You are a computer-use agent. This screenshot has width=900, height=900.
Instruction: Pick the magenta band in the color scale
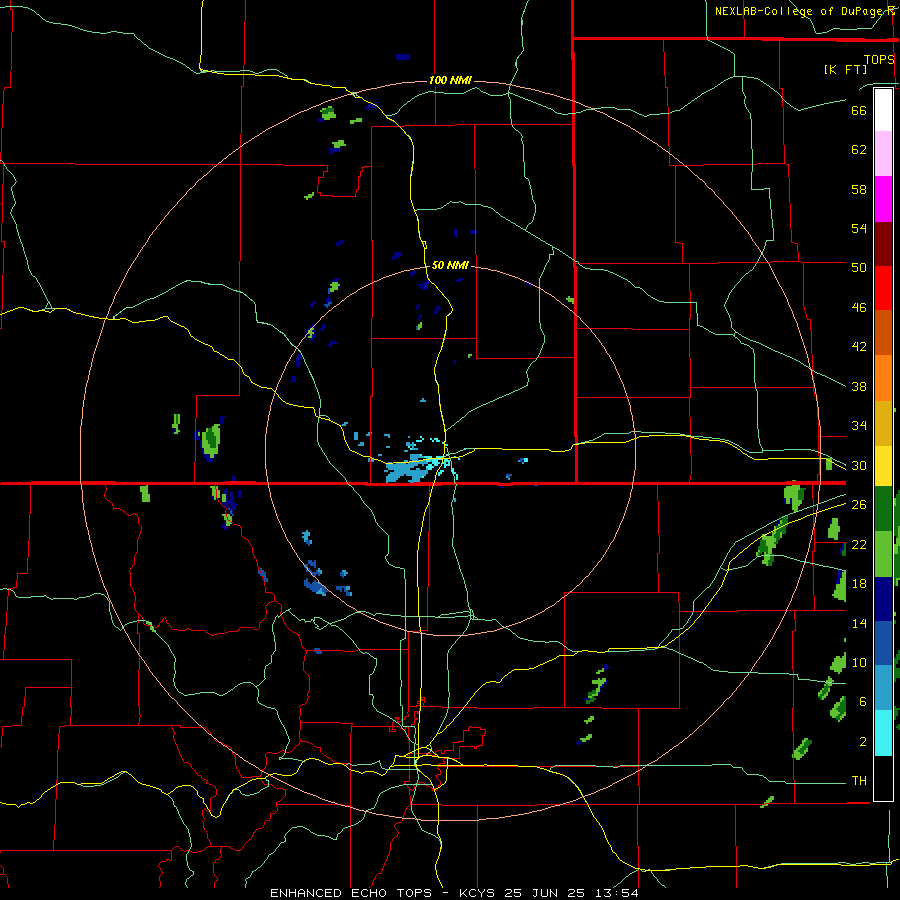coord(883,199)
